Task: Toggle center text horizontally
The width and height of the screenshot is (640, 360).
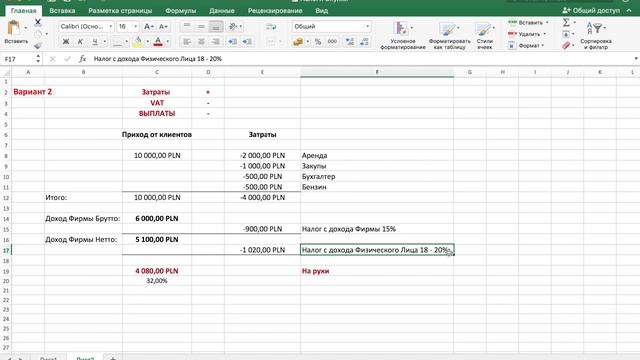Action: [x=201, y=42]
